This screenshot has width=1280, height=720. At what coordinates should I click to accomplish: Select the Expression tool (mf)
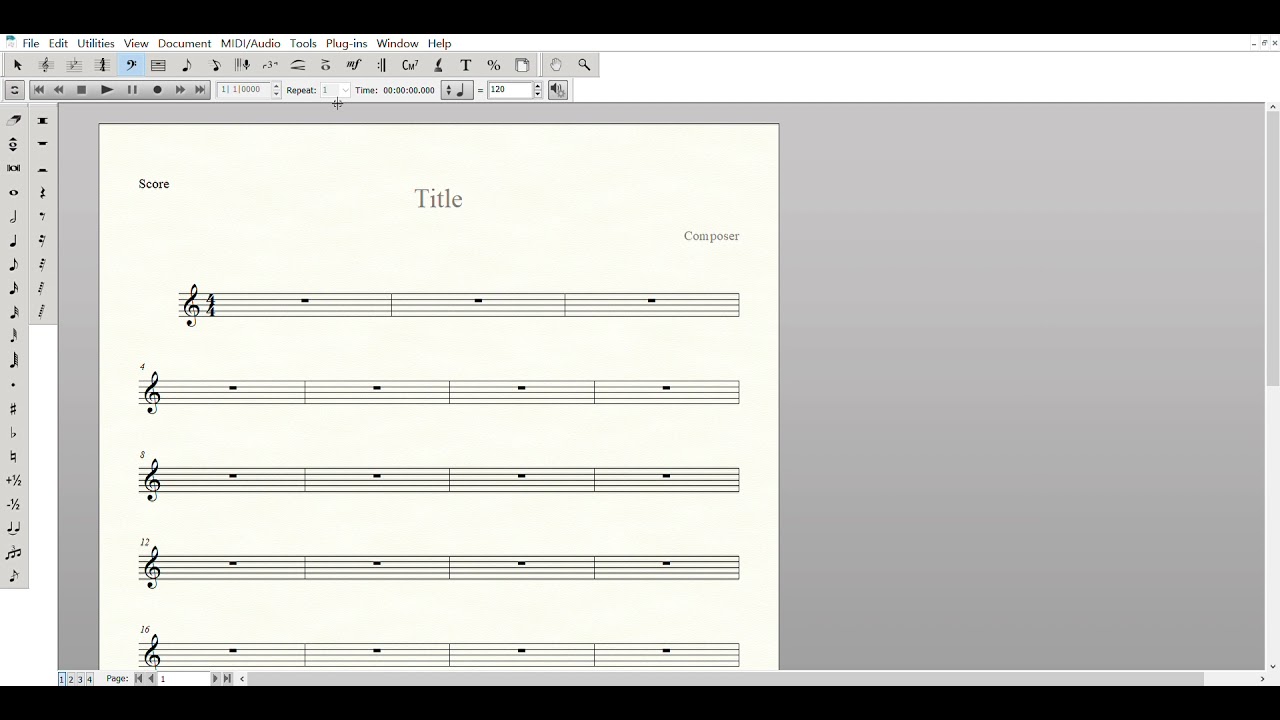point(354,65)
